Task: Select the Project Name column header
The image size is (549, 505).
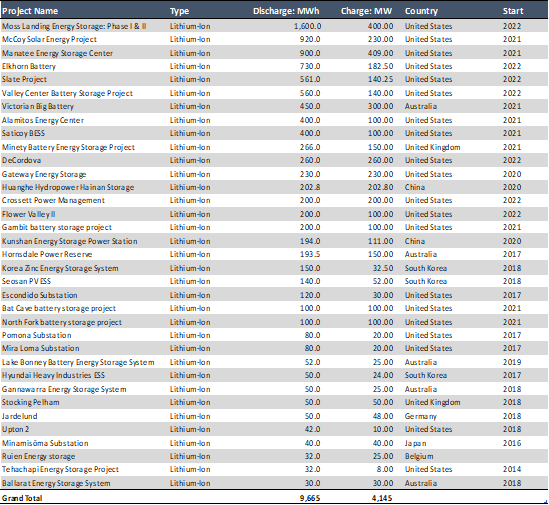Action: (30, 11)
